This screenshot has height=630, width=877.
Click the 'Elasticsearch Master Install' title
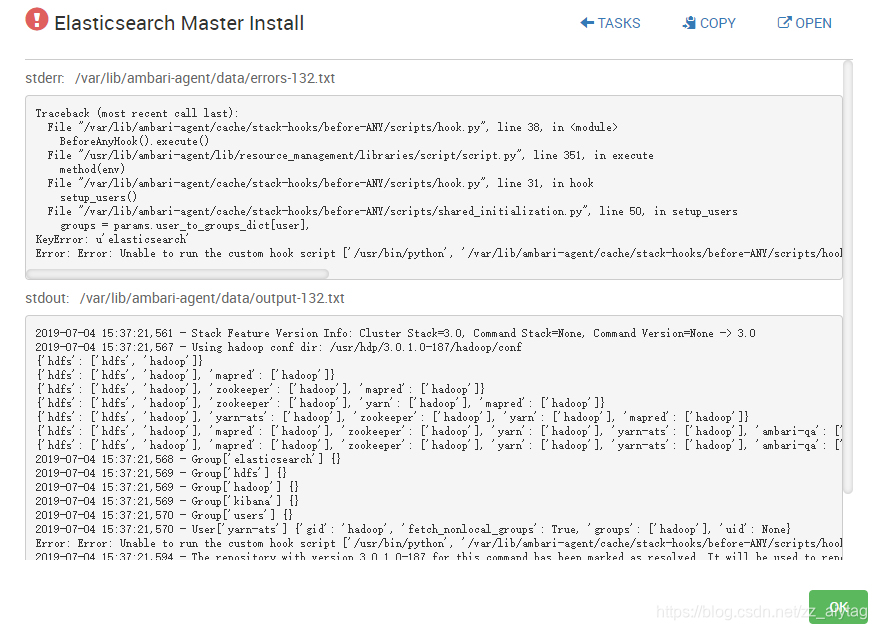179,23
